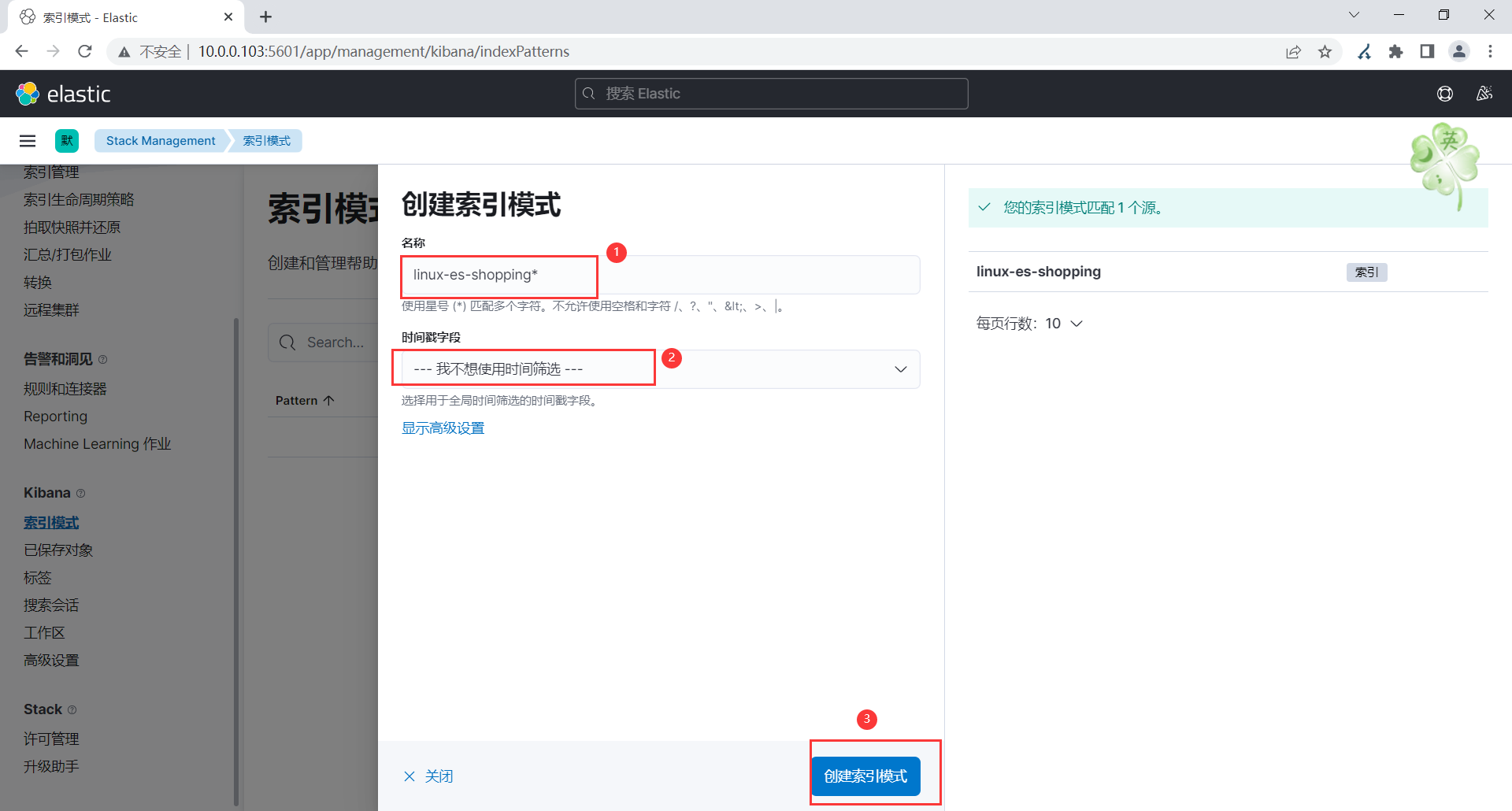This screenshot has height=811, width=1512.
Task: Open the Chrome profile avatar
Action: (x=1459, y=51)
